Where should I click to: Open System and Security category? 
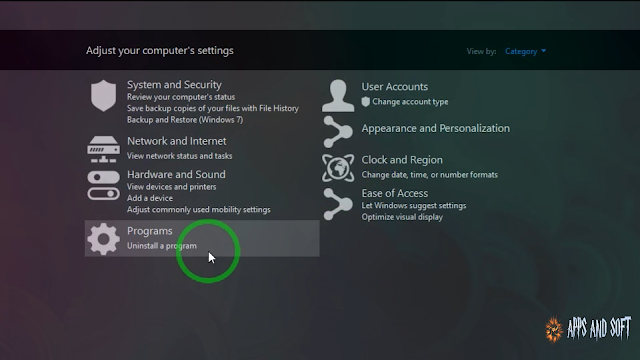click(174, 84)
